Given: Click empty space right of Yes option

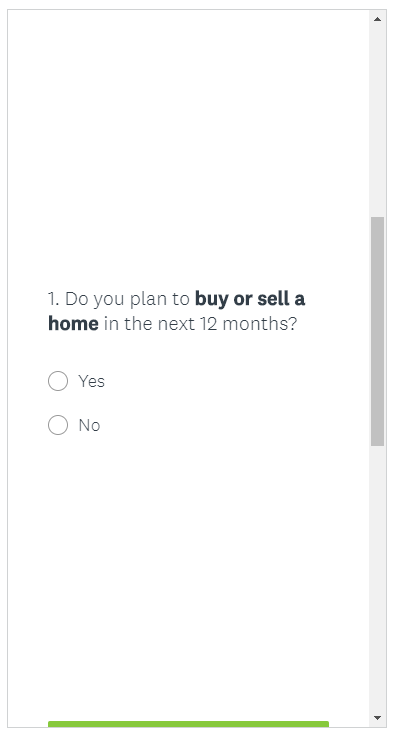Looking at the screenshot, I should [236, 381].
